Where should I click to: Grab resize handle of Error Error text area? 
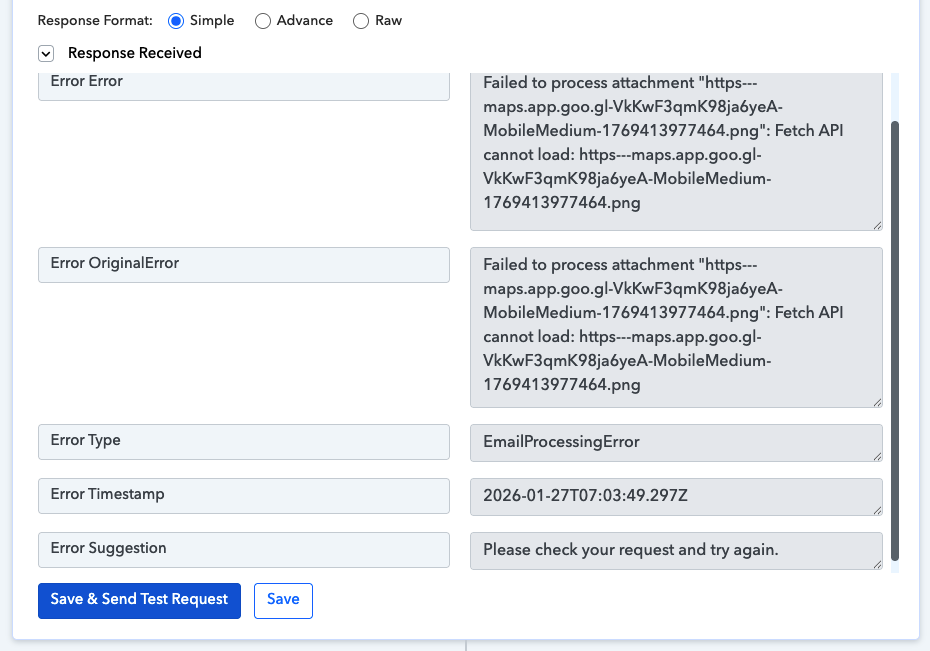877,225
